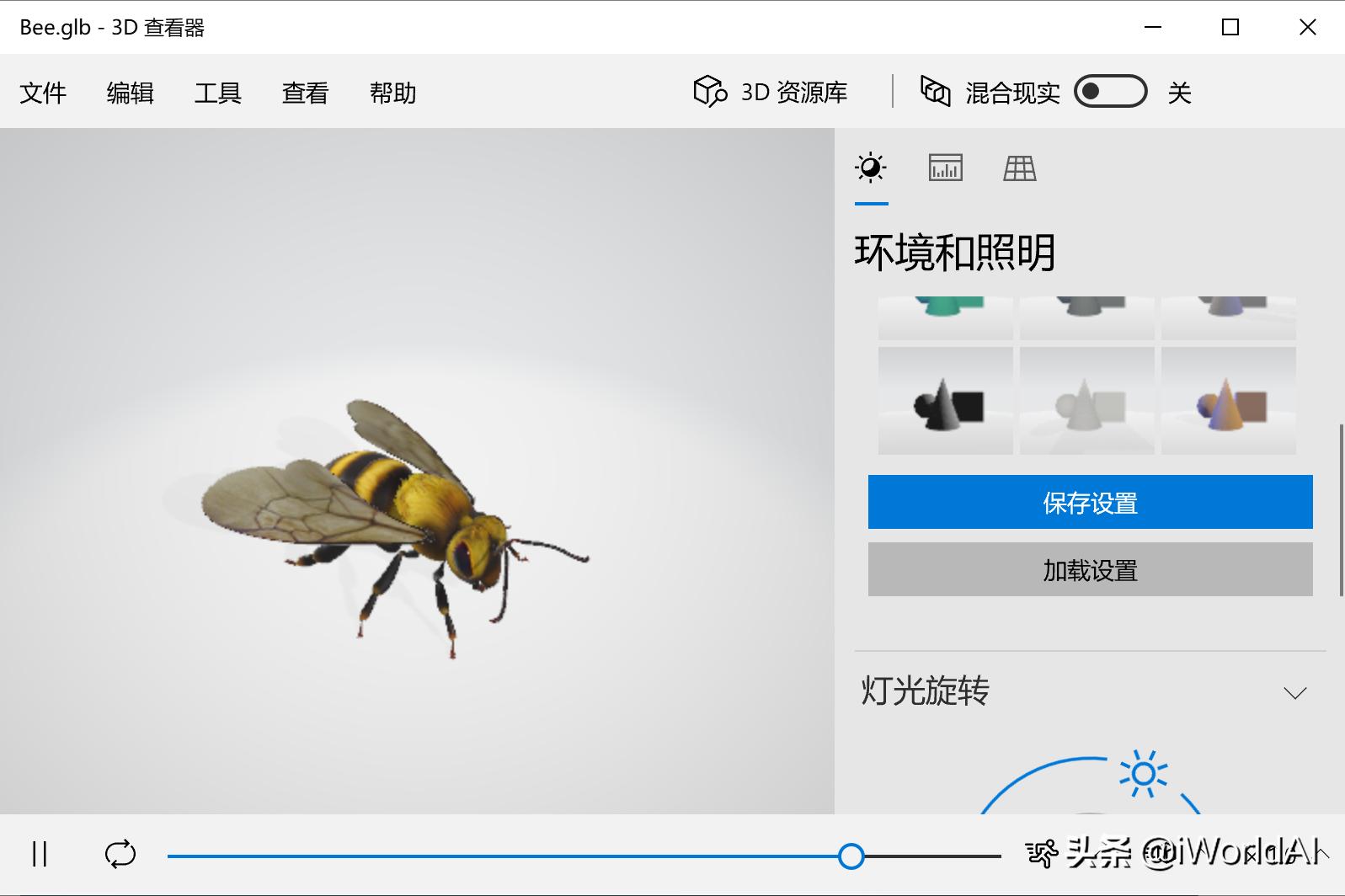The image size is (1345, 896).
Task: Open the grid and views tab
Action: click(1020, 168)
